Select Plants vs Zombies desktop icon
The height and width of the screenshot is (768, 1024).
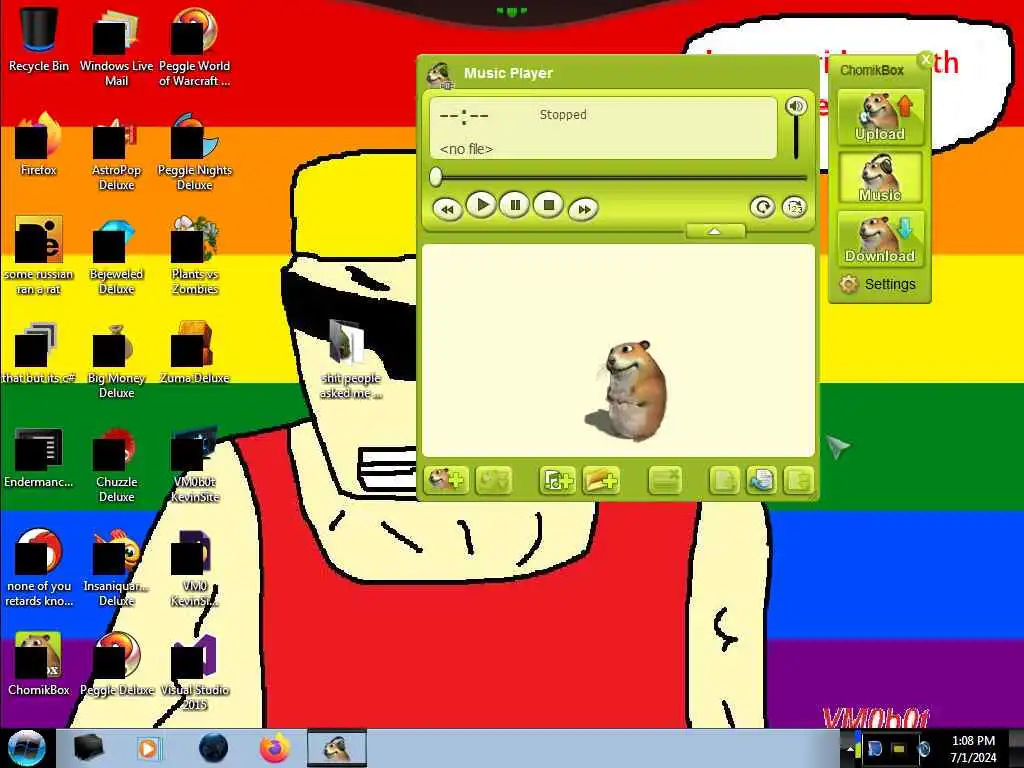(195, 256)
